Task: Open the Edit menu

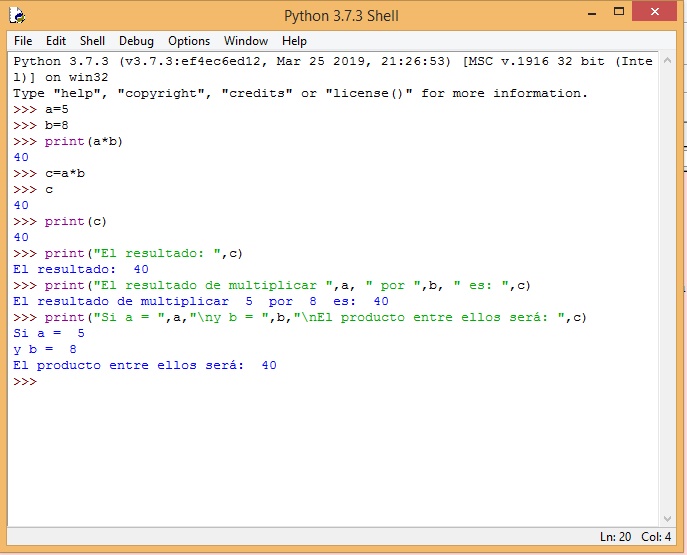Action: pos(56,41)
